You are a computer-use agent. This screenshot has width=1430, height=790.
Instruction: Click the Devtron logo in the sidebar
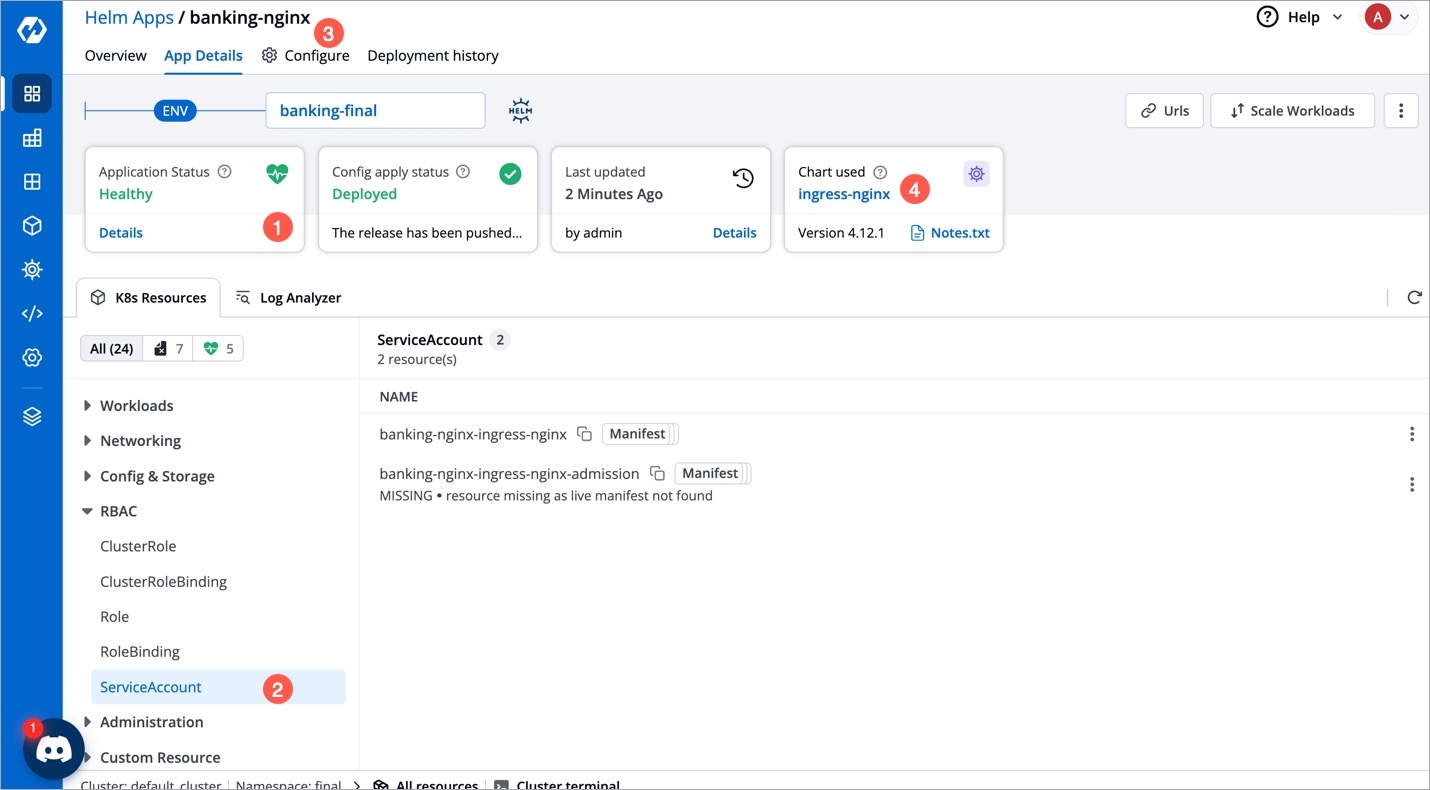[x=32, y=30]
